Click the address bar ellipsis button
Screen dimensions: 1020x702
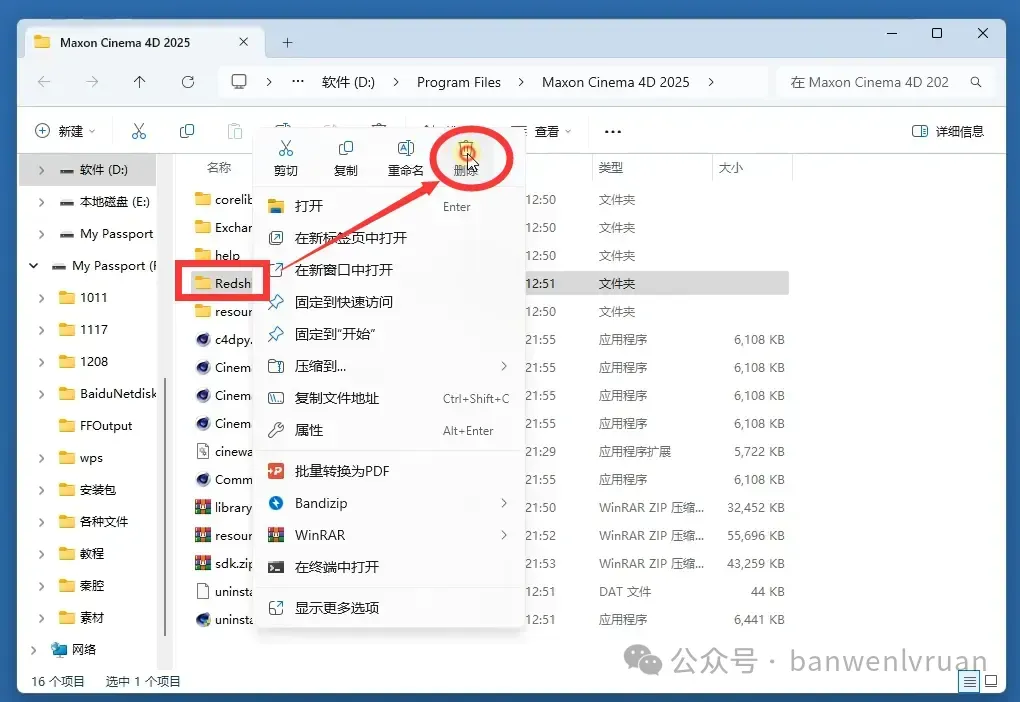pos(297,82)
